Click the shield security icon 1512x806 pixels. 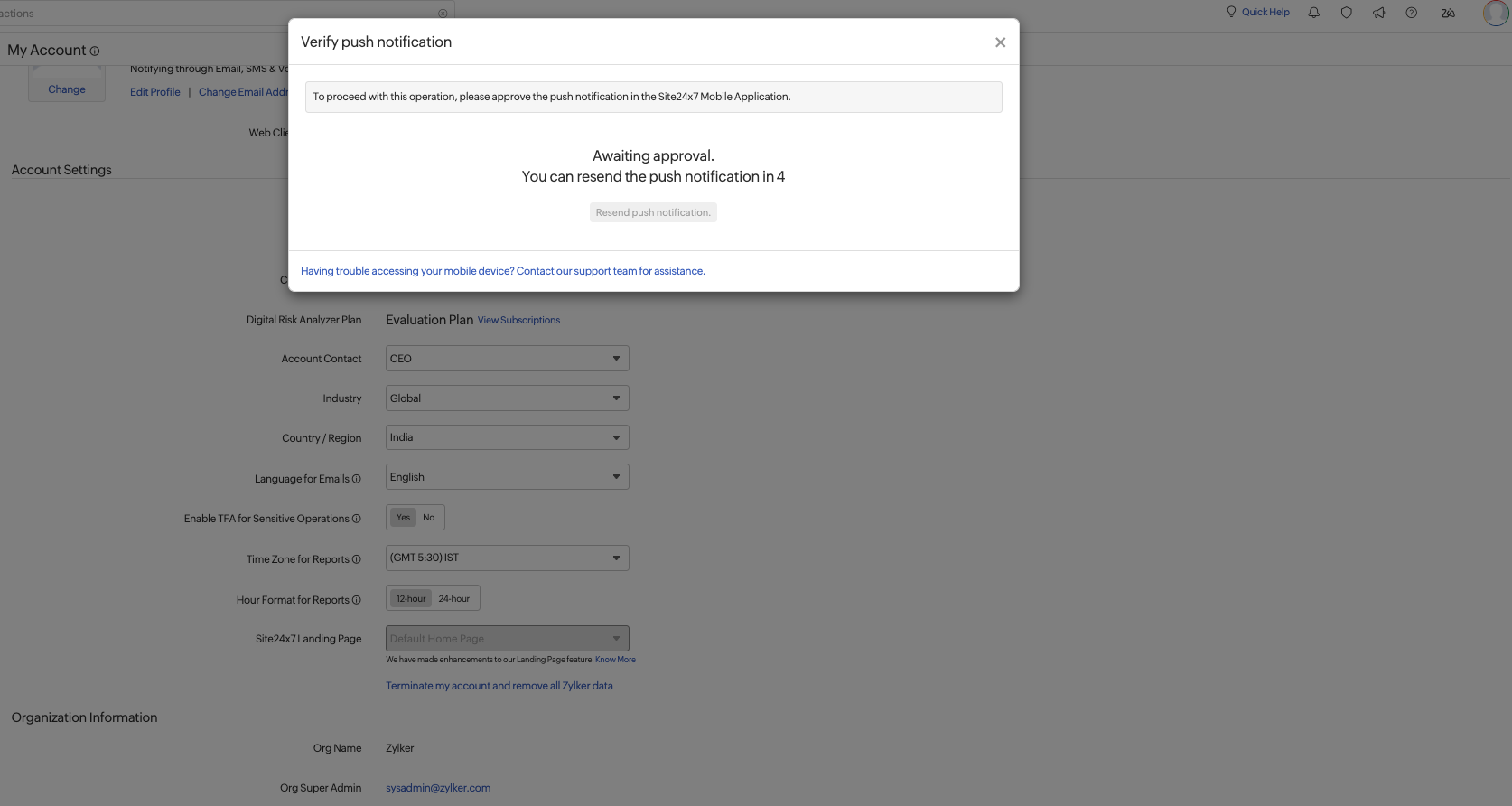(1346, 13)
